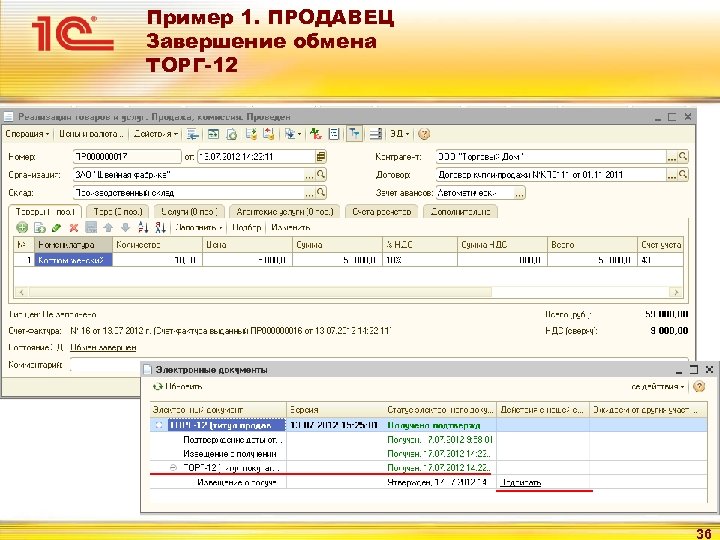Select the Костюм женский cell

click(73, 260)
